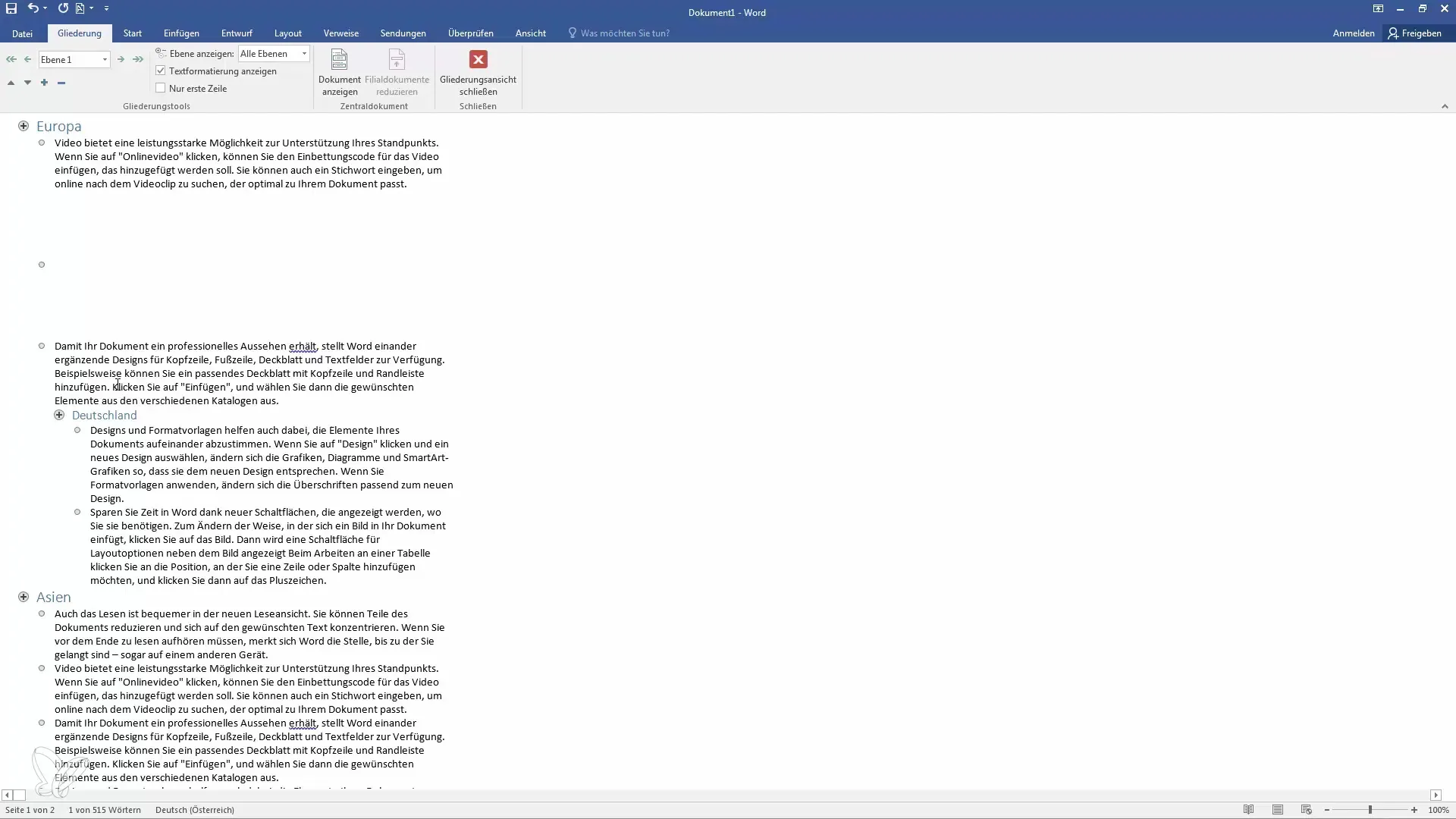The height and width of the screenshot is (819, 1456).
Task: Click the Freigeben share button
Action: point(1415,33)
